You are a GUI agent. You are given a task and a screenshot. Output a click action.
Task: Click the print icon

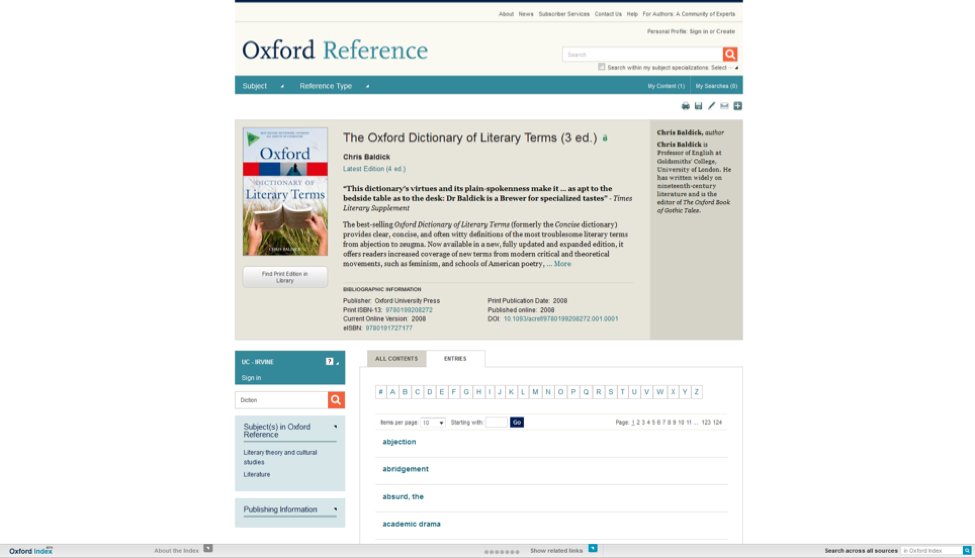point(685,106)
